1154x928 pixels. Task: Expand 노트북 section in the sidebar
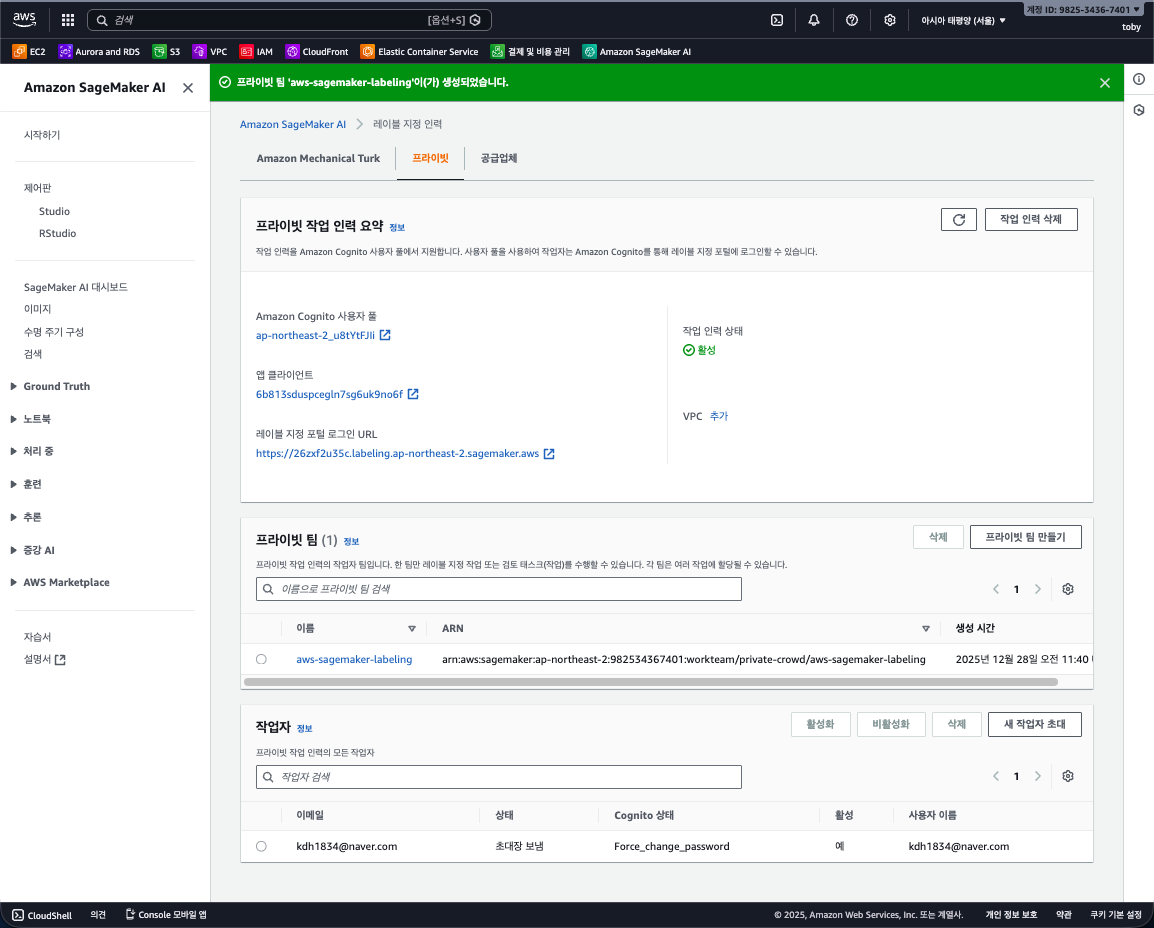click(x=30, y=419)
